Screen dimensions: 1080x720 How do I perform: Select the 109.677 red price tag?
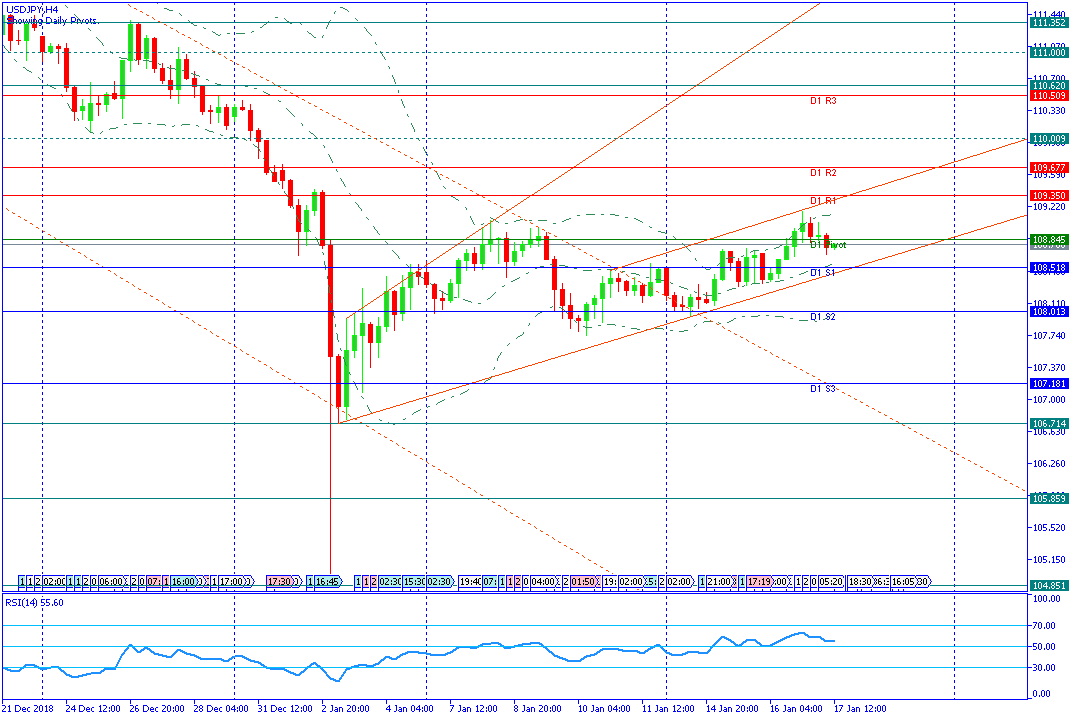[1049, 168]
